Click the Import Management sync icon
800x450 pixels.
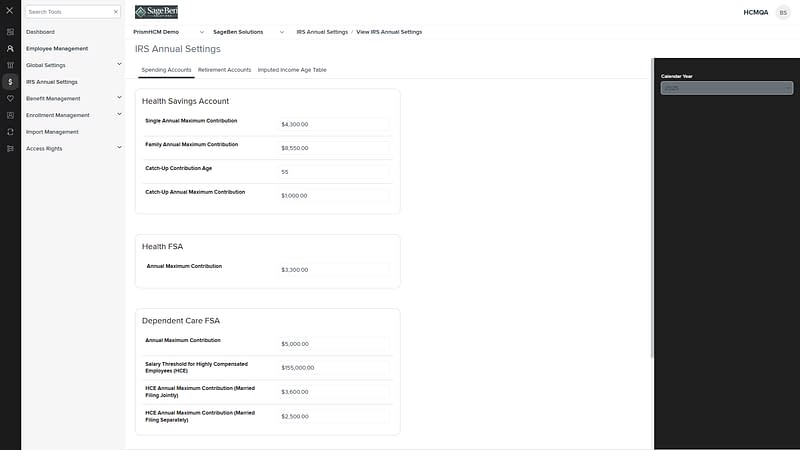tap(10, 131)
